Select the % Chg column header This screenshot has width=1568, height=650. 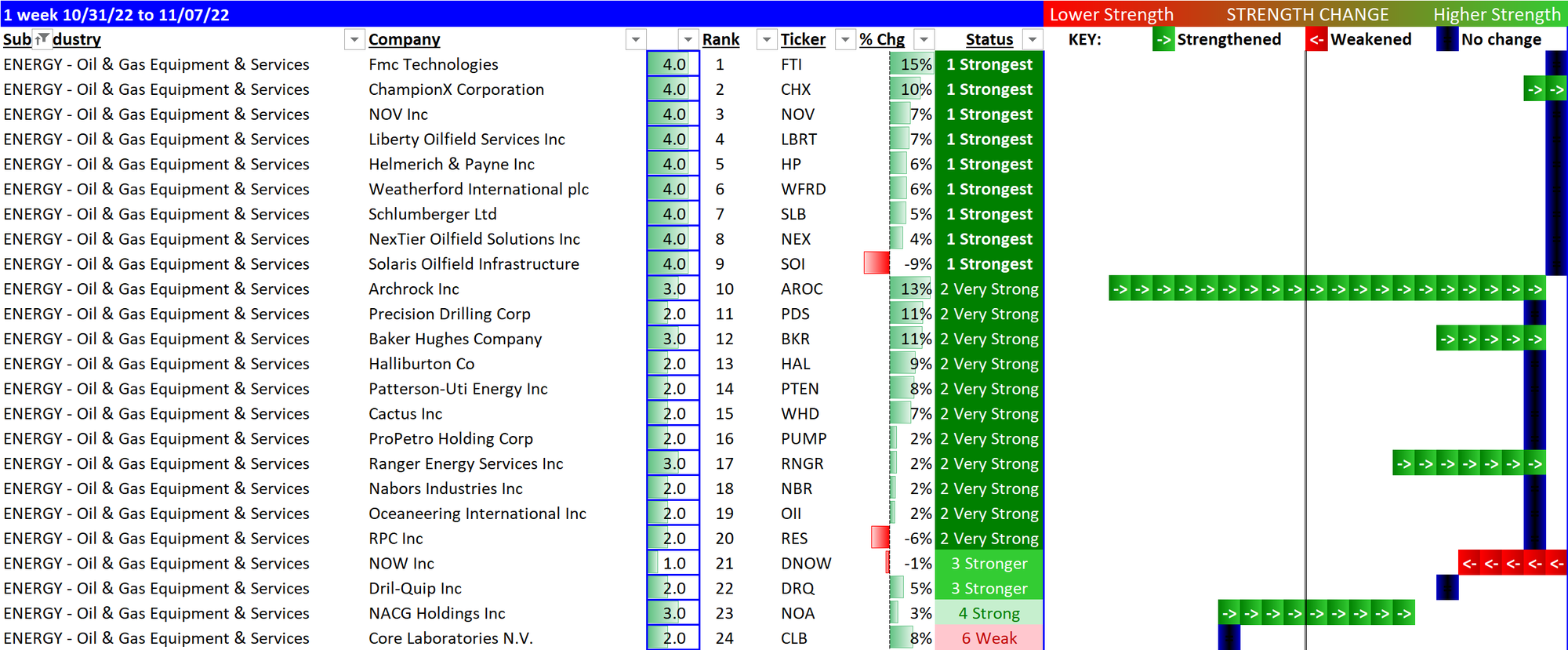882,39
